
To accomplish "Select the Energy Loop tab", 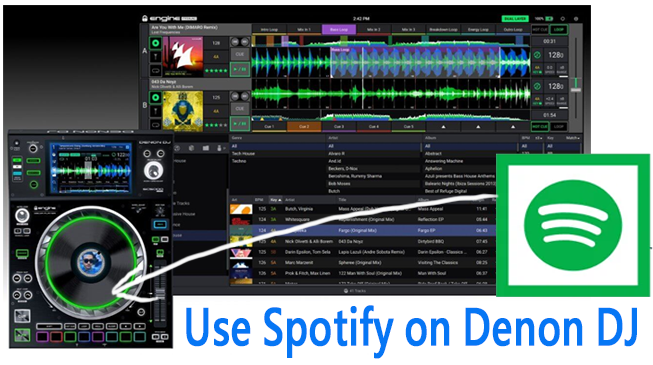I will point(478,30).
